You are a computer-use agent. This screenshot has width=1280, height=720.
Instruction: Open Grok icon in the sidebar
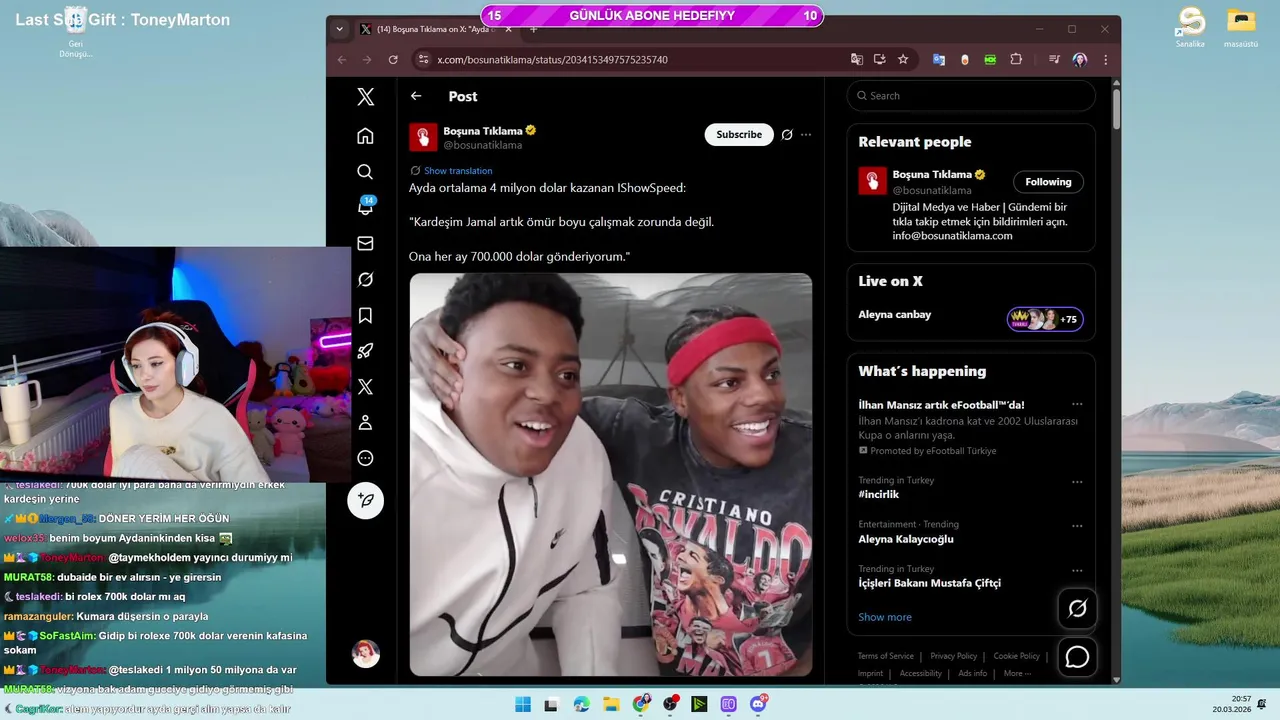coord(366,279)
